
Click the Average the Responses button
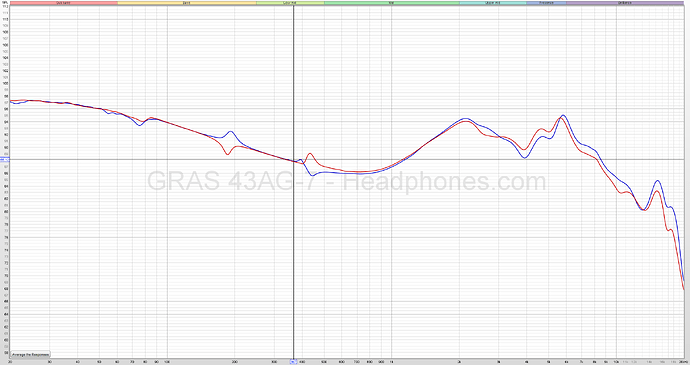click(x=30, y=354)
